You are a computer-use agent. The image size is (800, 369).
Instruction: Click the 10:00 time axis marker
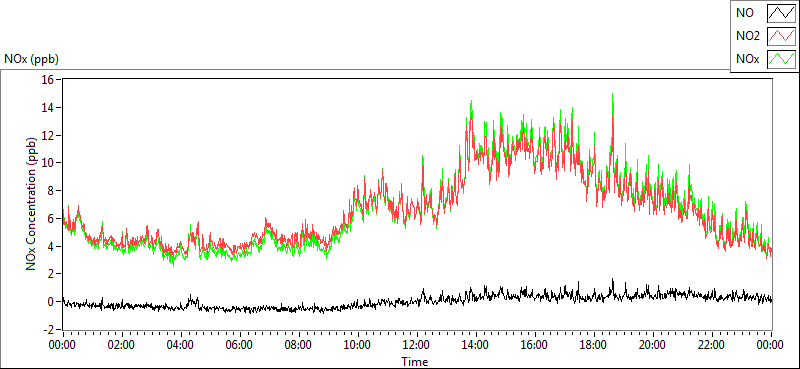coord(358,345)
